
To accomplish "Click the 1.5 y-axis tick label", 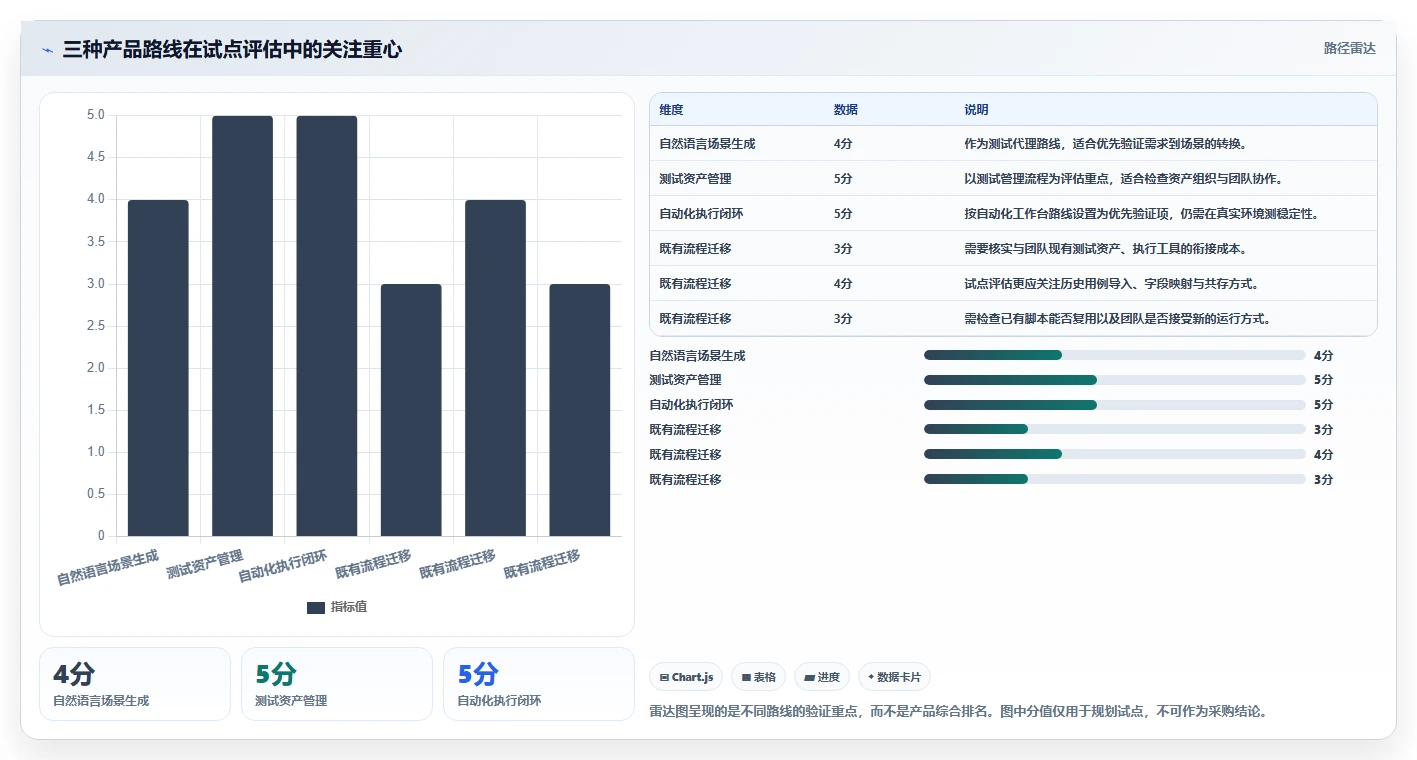I will 96,410.
